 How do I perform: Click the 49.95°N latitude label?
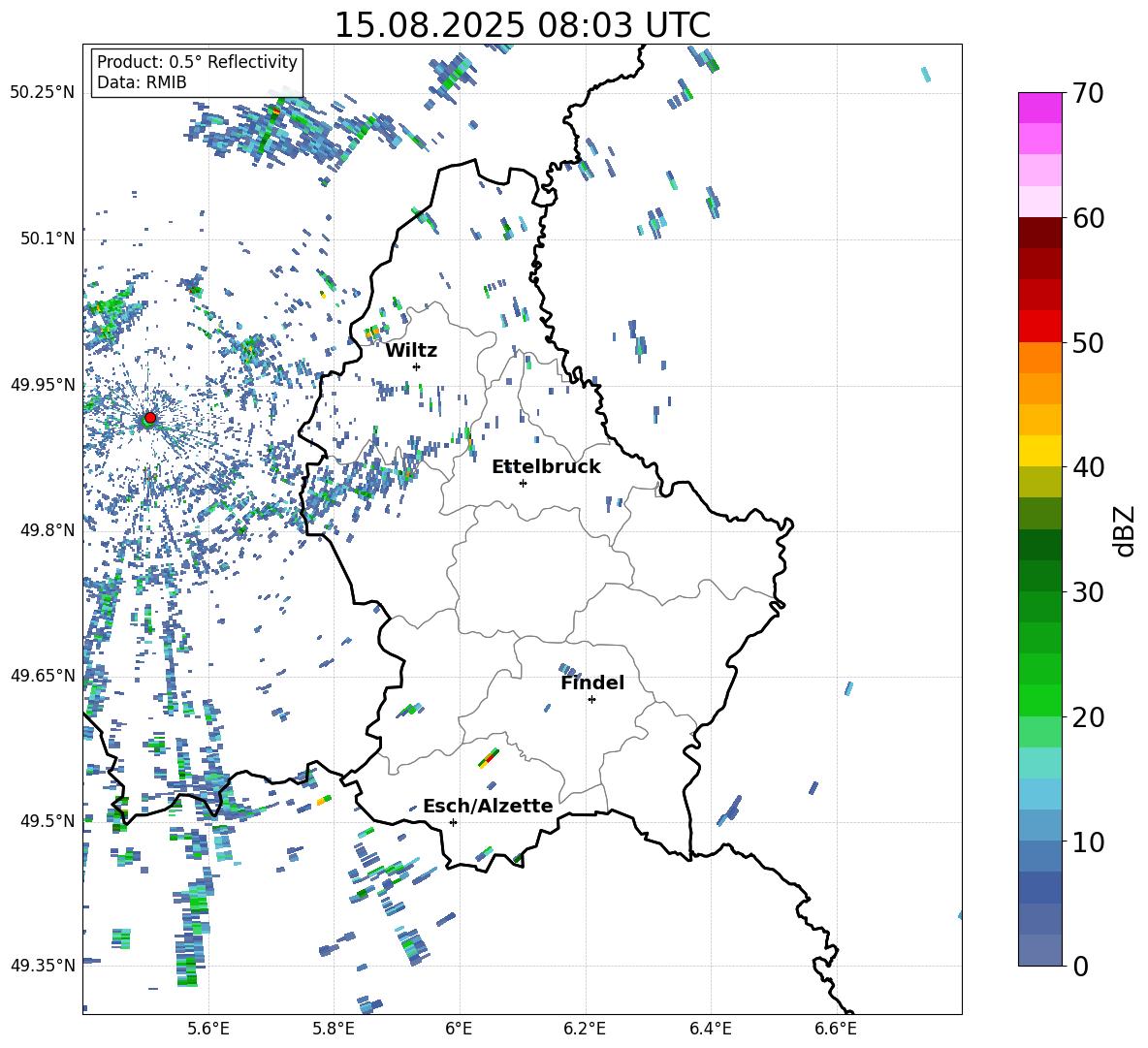43,384
